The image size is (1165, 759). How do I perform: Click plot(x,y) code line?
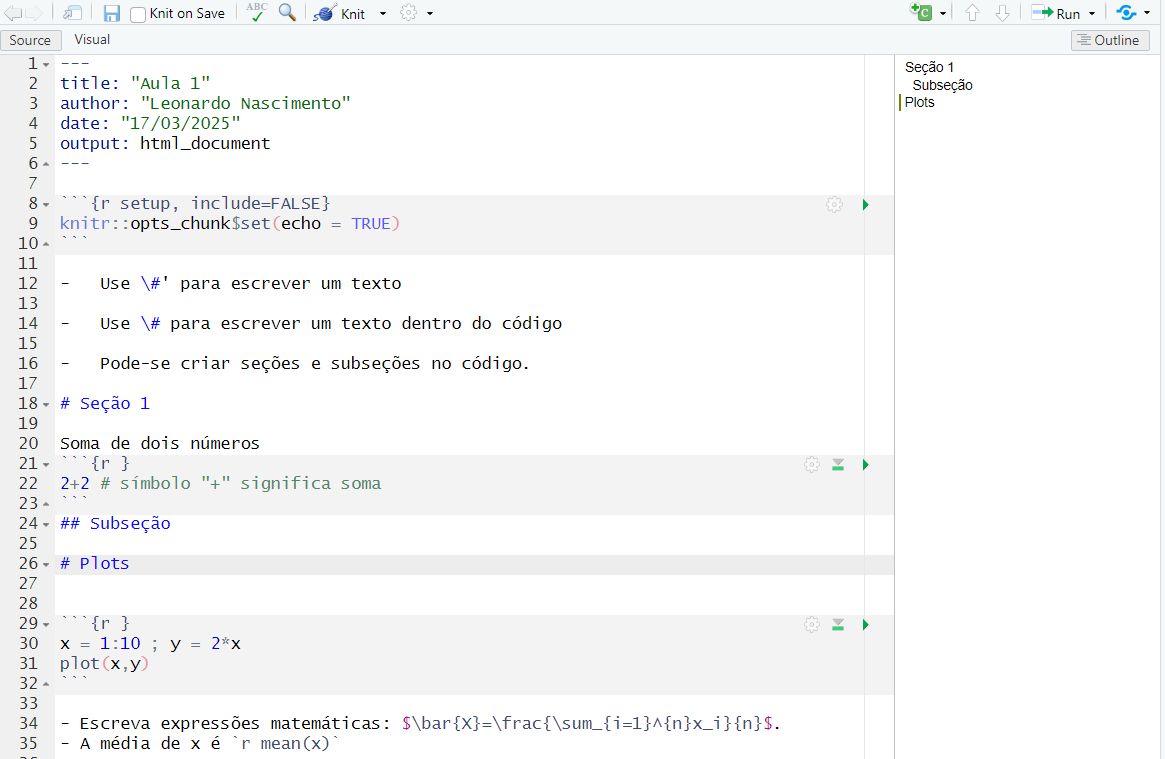pos(105,663)
